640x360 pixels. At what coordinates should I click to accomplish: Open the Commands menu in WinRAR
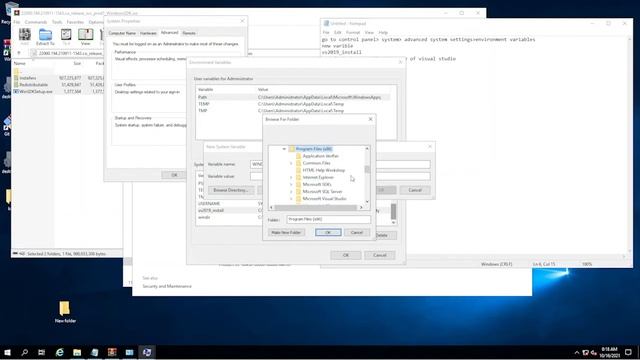[x=36, y=22]
